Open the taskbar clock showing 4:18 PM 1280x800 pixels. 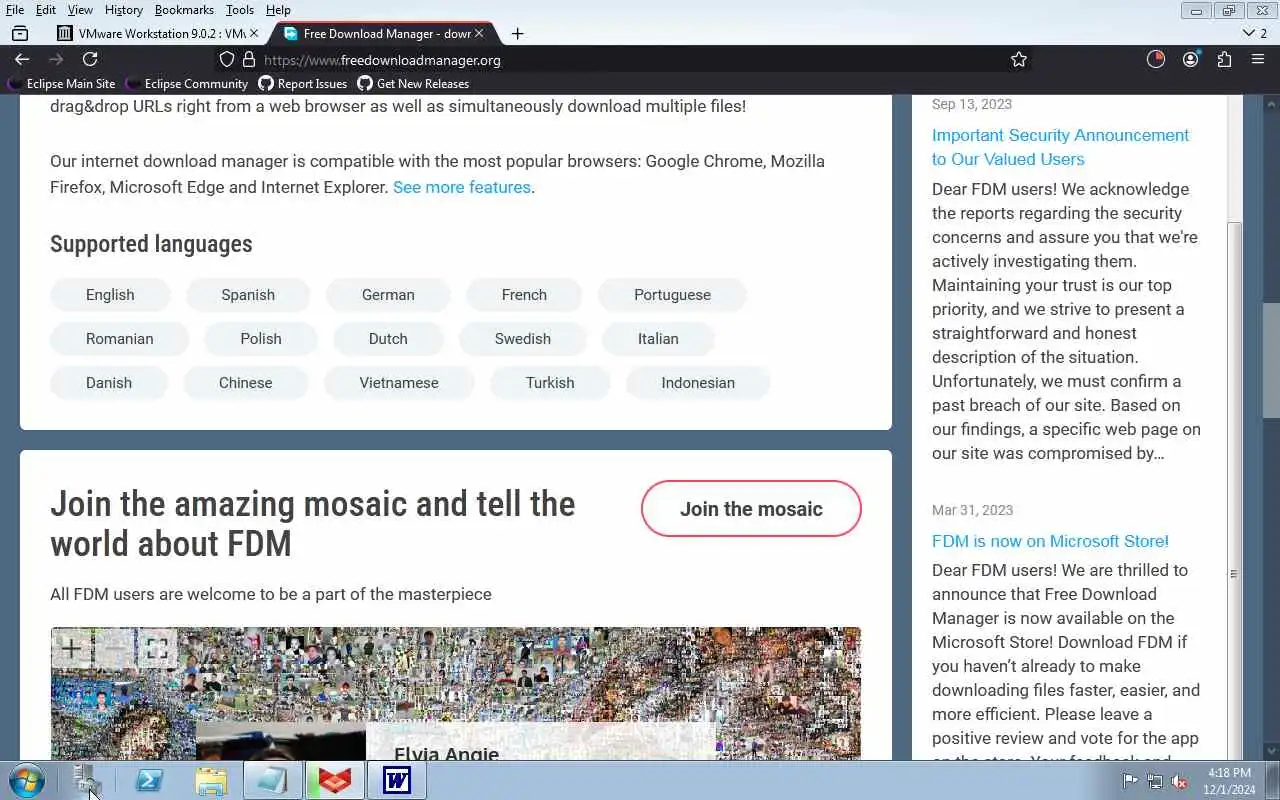pyautogui.click(x=1229, y=781)
